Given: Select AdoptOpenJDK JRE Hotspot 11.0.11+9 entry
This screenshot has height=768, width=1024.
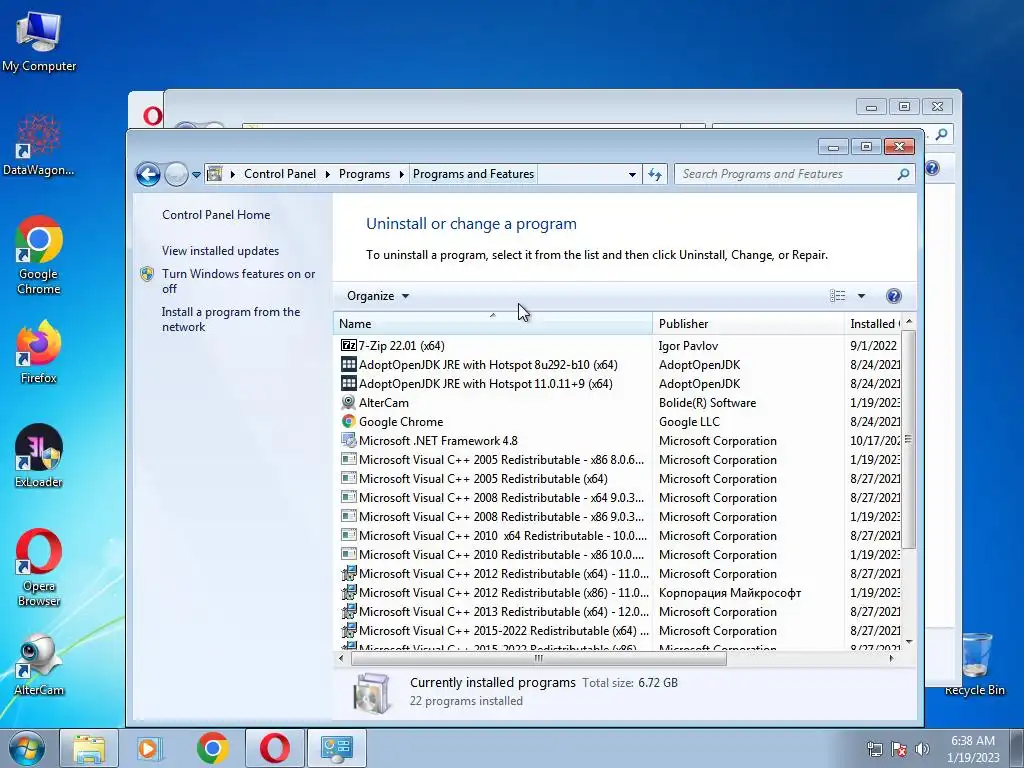Looking at the screenshot, I should pyautogui.click(x=619, y=383).
